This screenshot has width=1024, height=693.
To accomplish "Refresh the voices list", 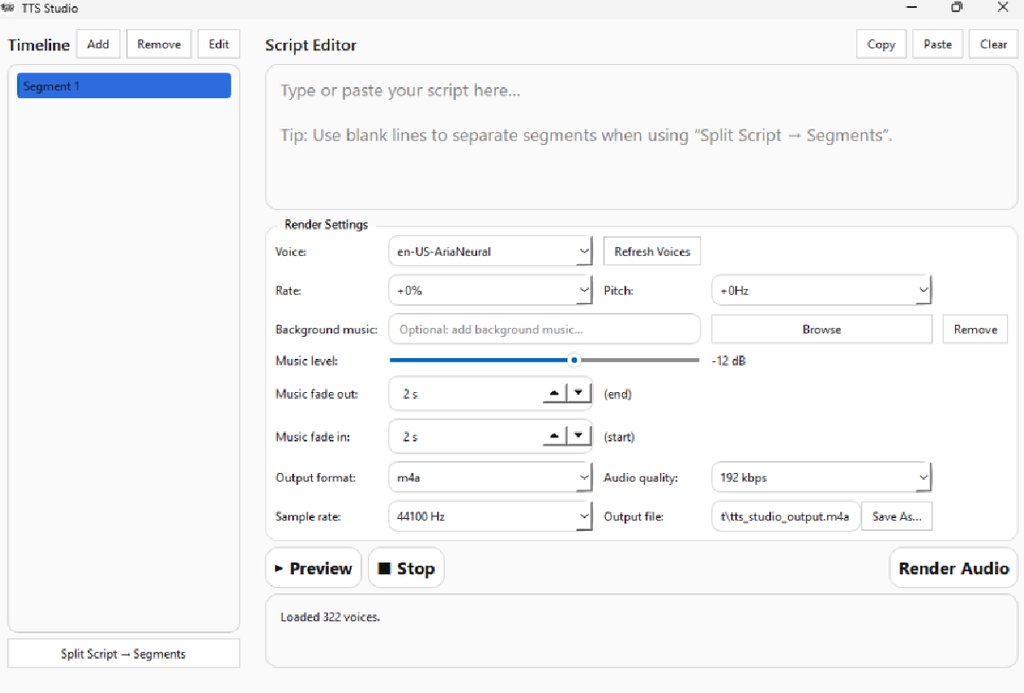I will 652,252.
